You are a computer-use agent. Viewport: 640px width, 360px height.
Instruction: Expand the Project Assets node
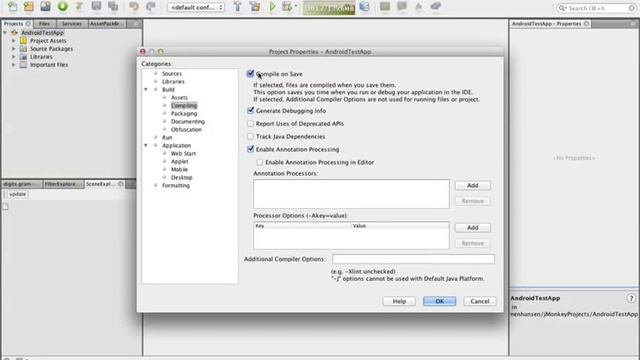point(13,41)
